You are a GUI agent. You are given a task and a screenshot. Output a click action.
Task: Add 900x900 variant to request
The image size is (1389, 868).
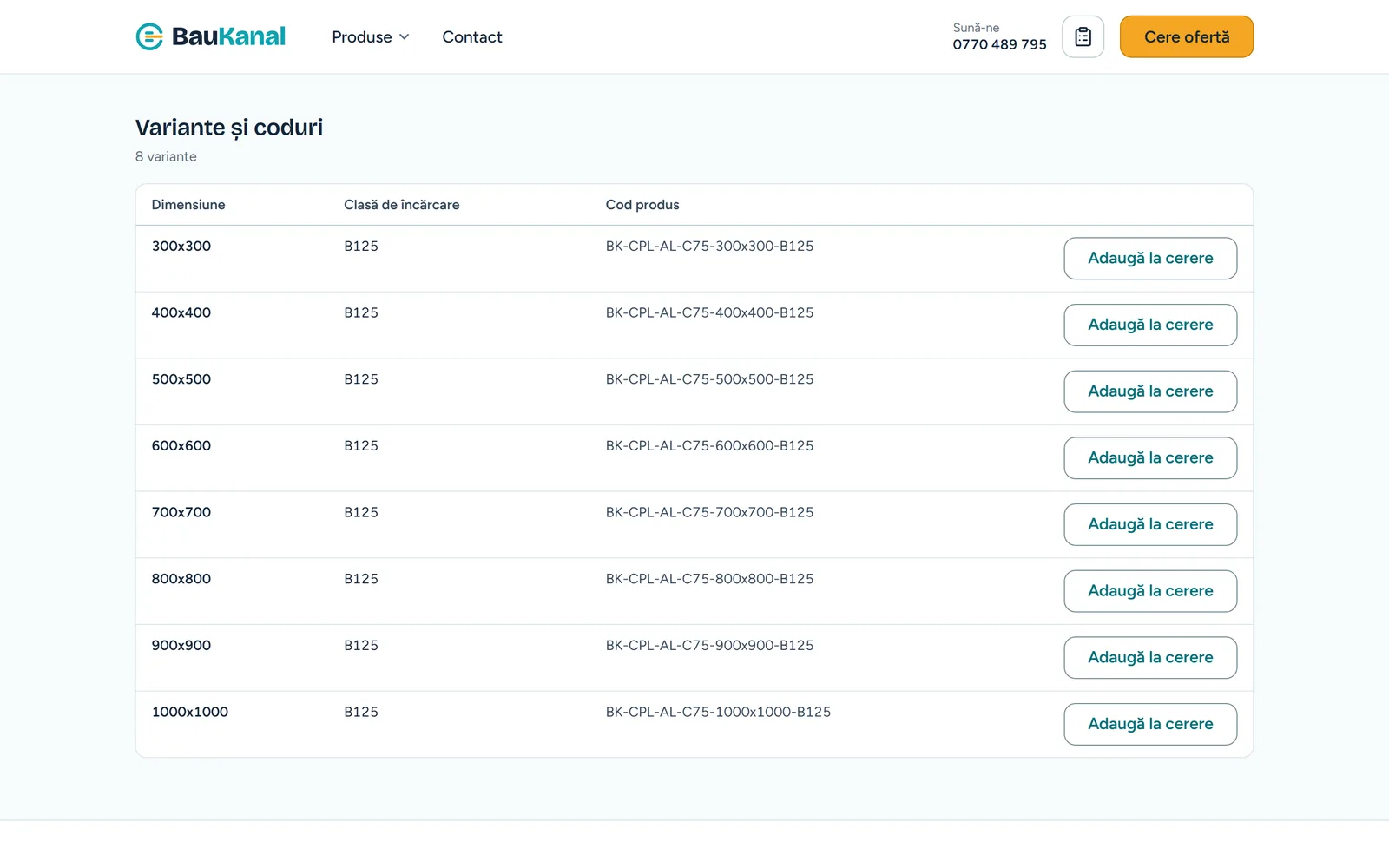(x=1150, y=658)
